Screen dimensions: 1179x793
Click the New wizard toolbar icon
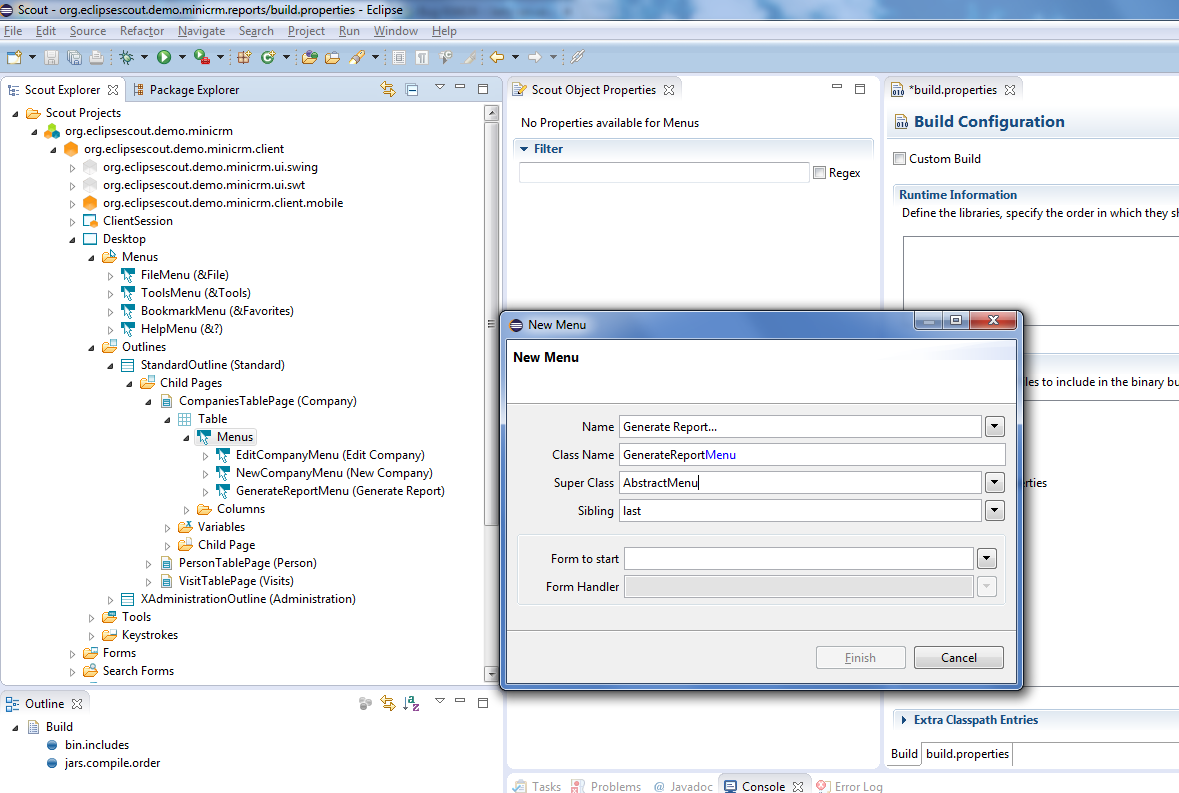point(14,57)
